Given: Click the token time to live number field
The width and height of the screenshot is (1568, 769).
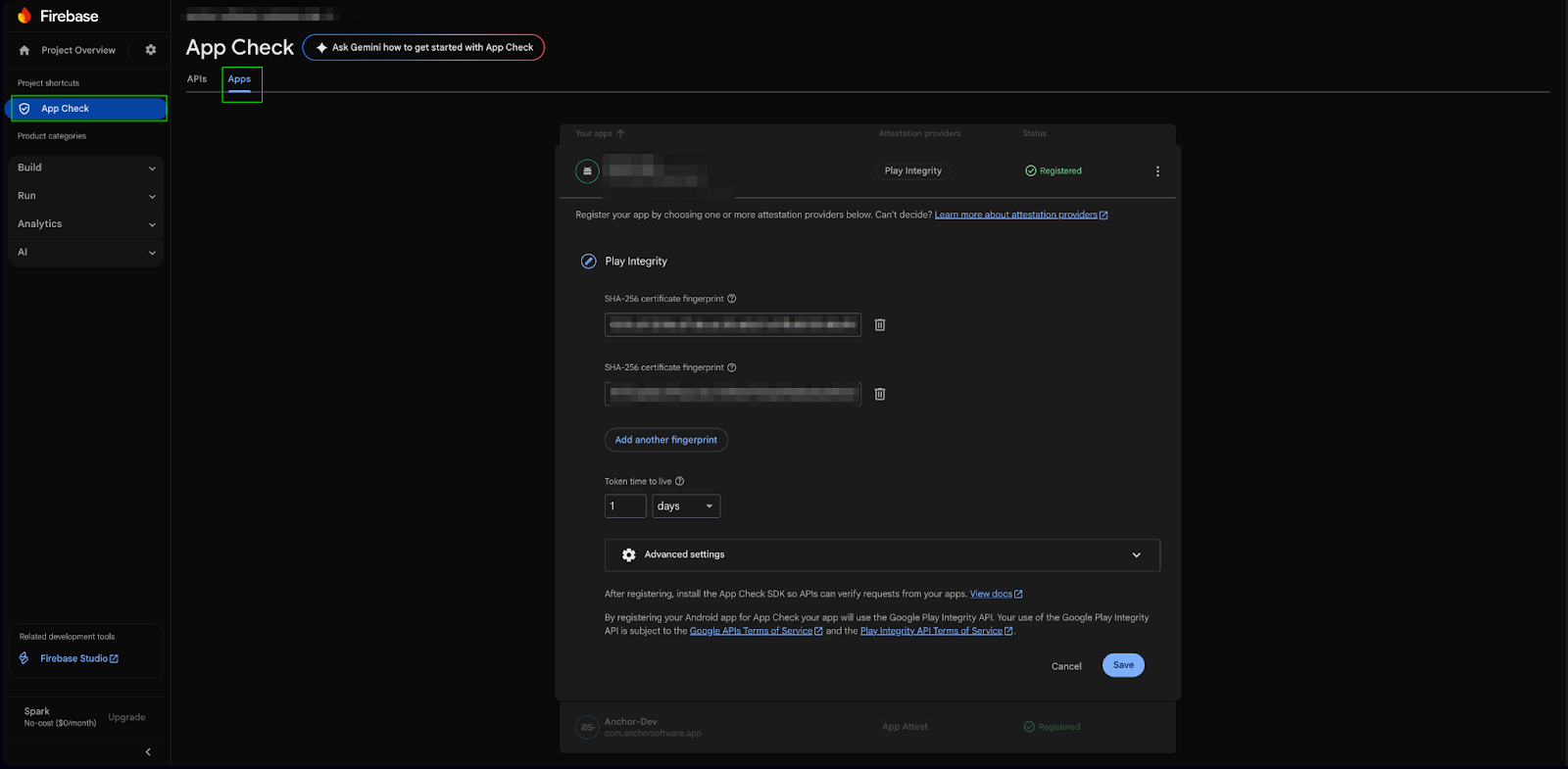Looking at the screenshot, I should pyautogui.click(x=625, y=506).
